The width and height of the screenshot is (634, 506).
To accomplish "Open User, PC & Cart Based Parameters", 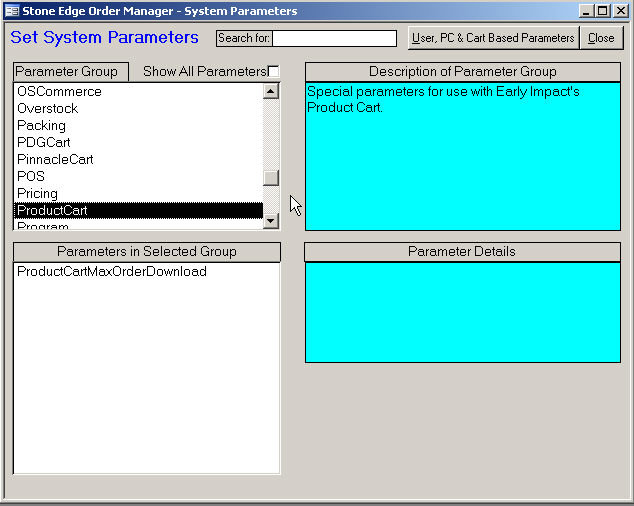I will click(x=493, y=38).
